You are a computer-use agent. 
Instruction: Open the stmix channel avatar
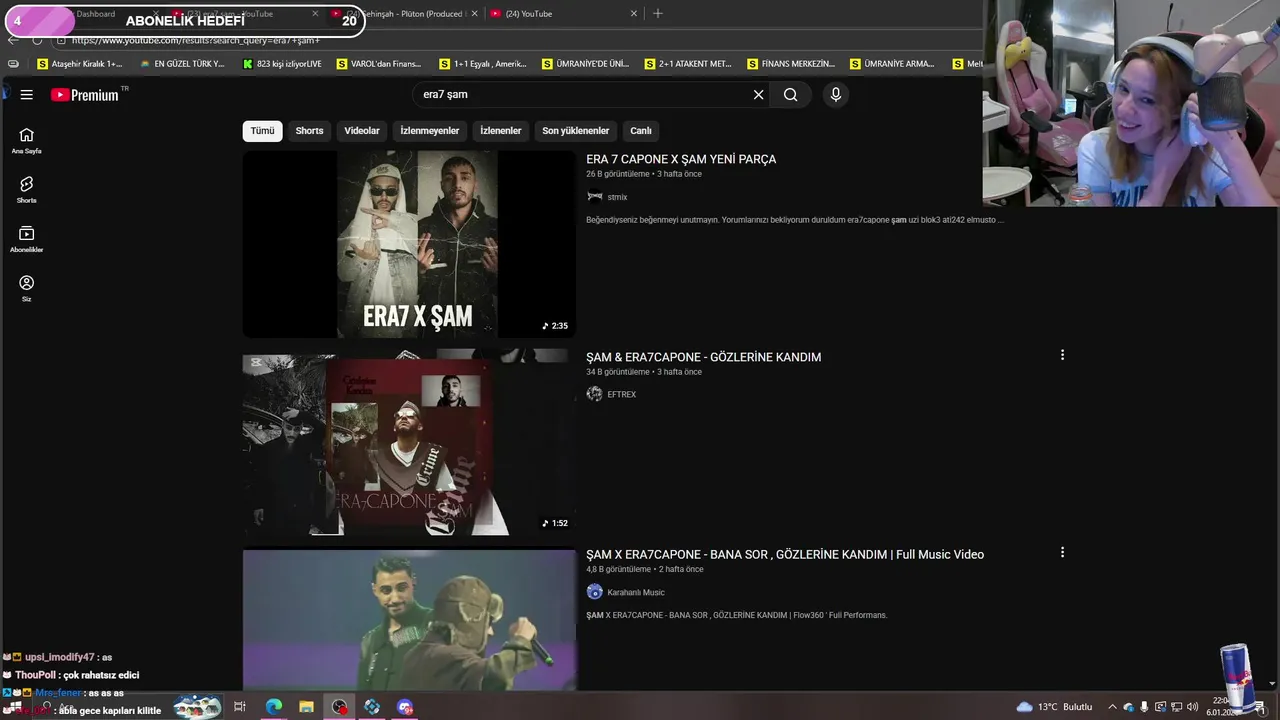(595, 197)
